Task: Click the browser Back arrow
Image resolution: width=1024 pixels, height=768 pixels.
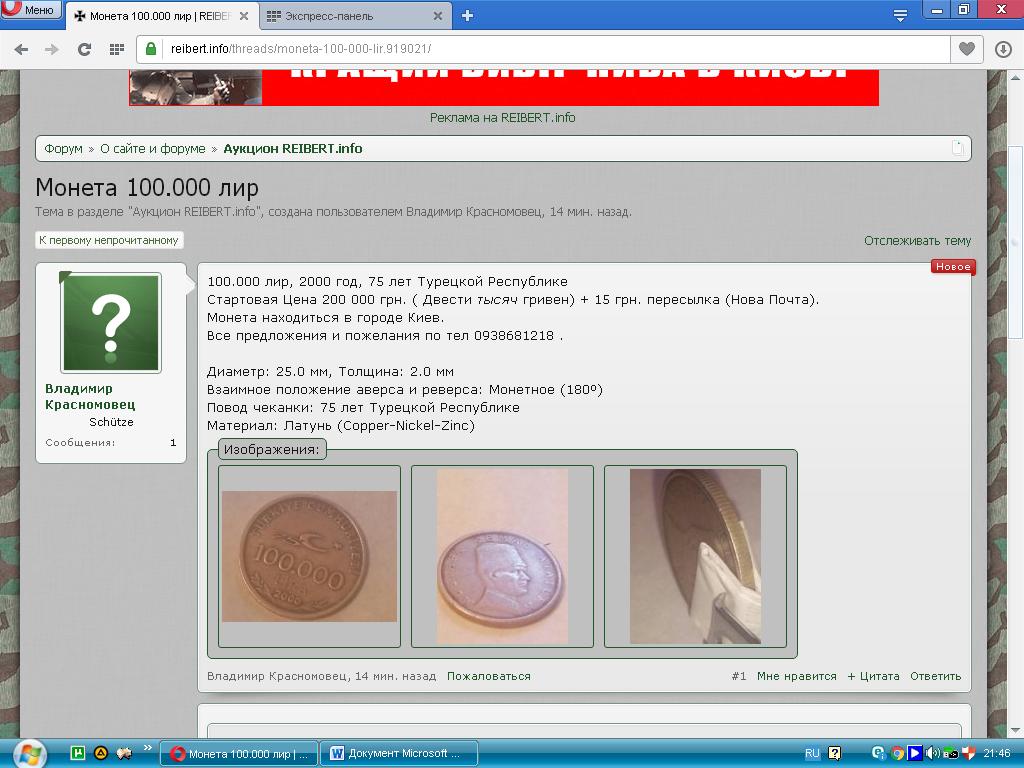Action: coord(21,49)
